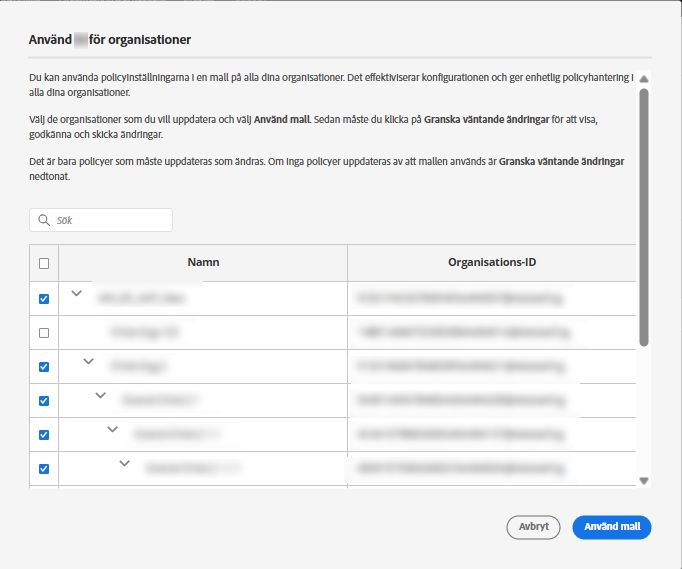The image size is (682, 569).
Task: Uncheck the last visible row checkbox
Action: pos(44,469)
